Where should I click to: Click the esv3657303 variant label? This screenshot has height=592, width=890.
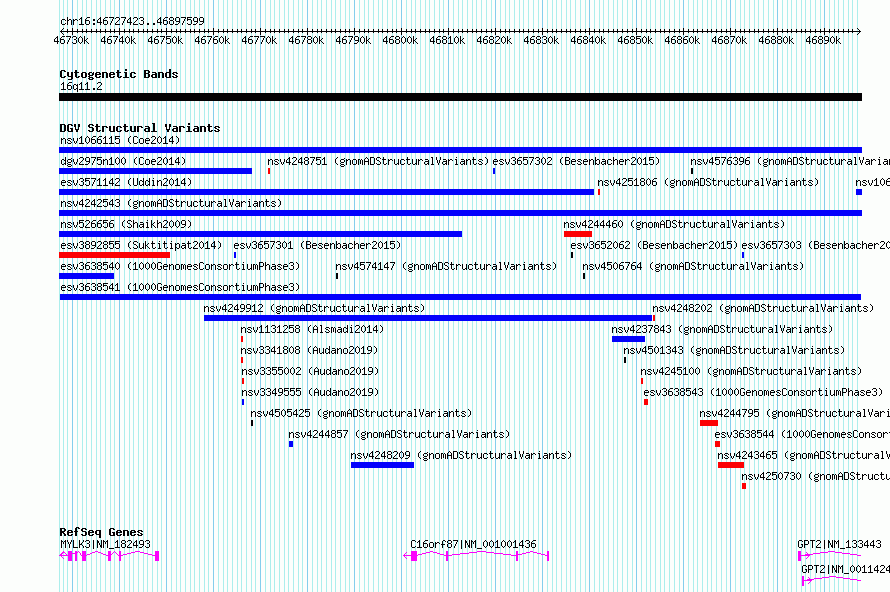point(816,245)
